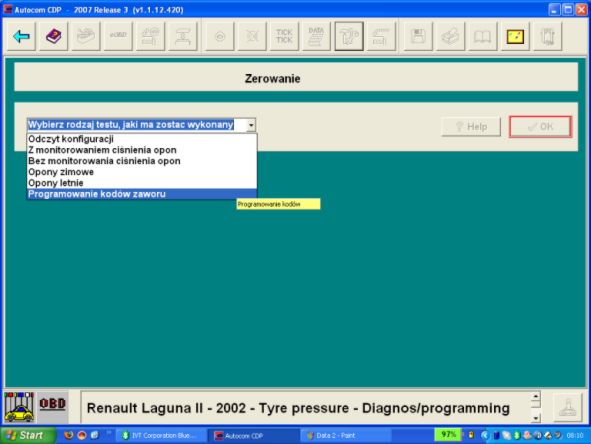
Task: Click the grayed crossed-out toolbar icon
Action: [x=252, y=37]
